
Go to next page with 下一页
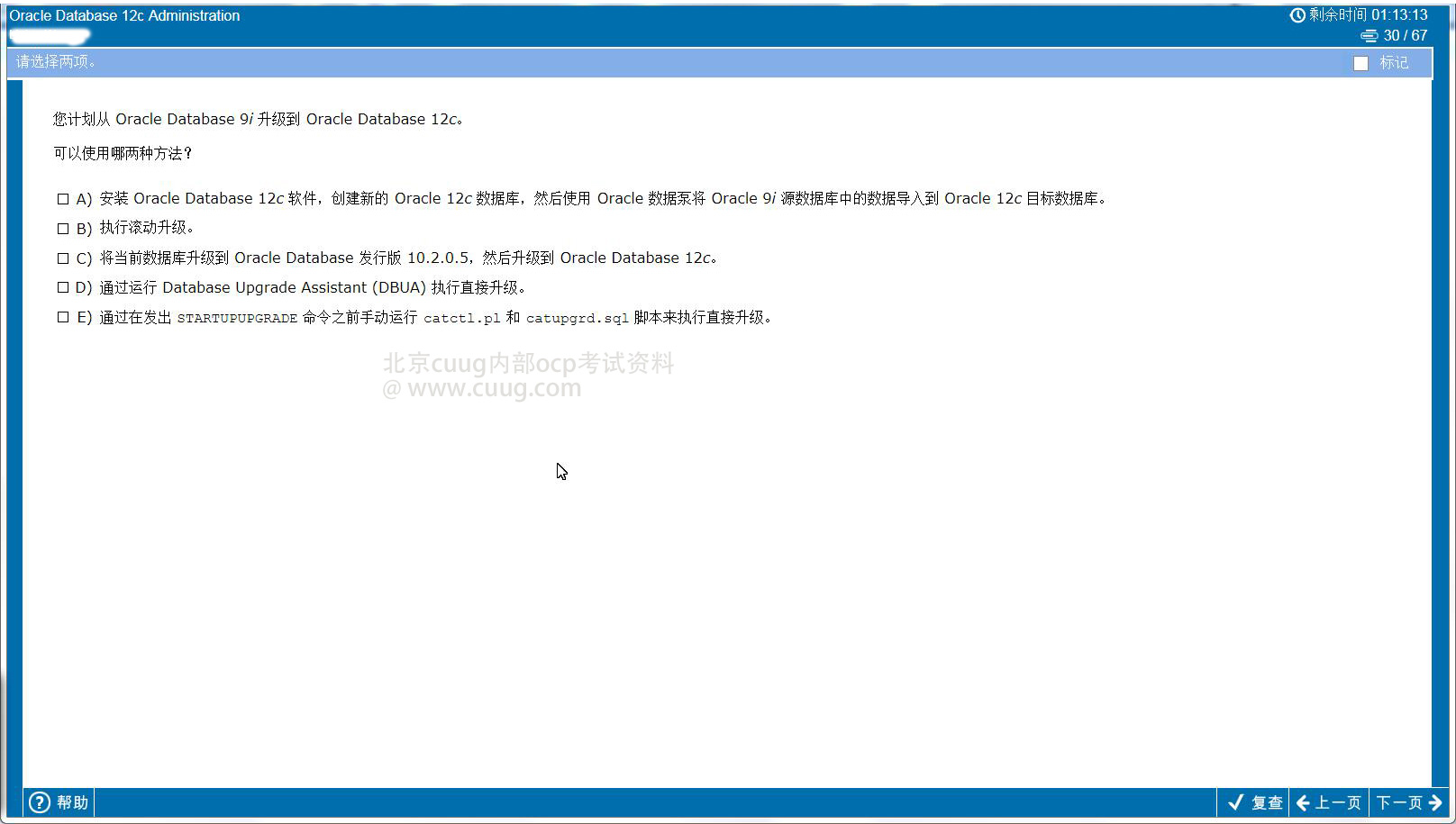click(1408, 802)
